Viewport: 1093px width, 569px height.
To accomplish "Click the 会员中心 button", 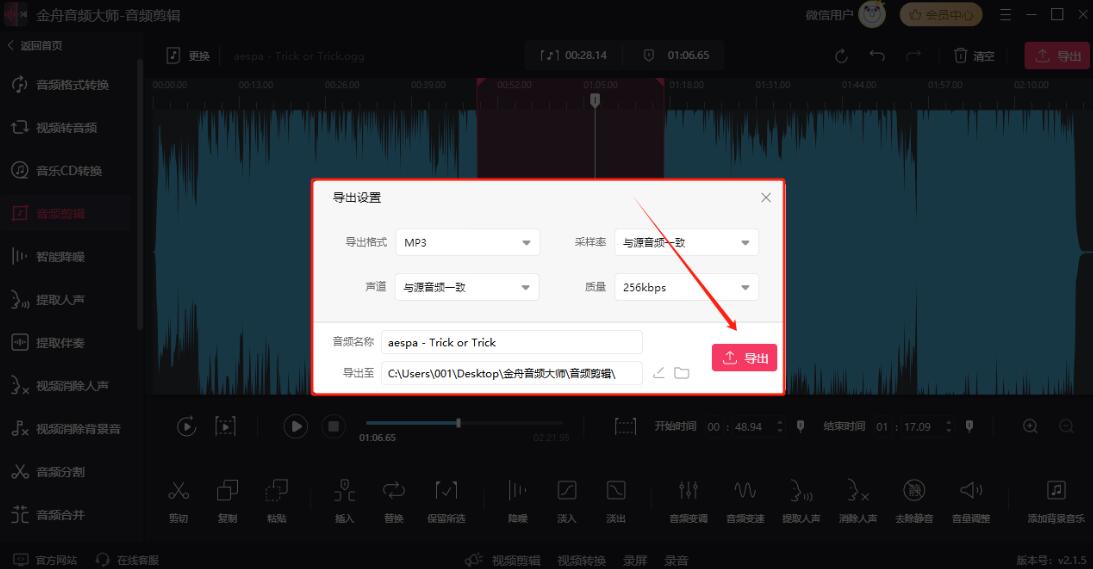I will click(x=941, y=14).
